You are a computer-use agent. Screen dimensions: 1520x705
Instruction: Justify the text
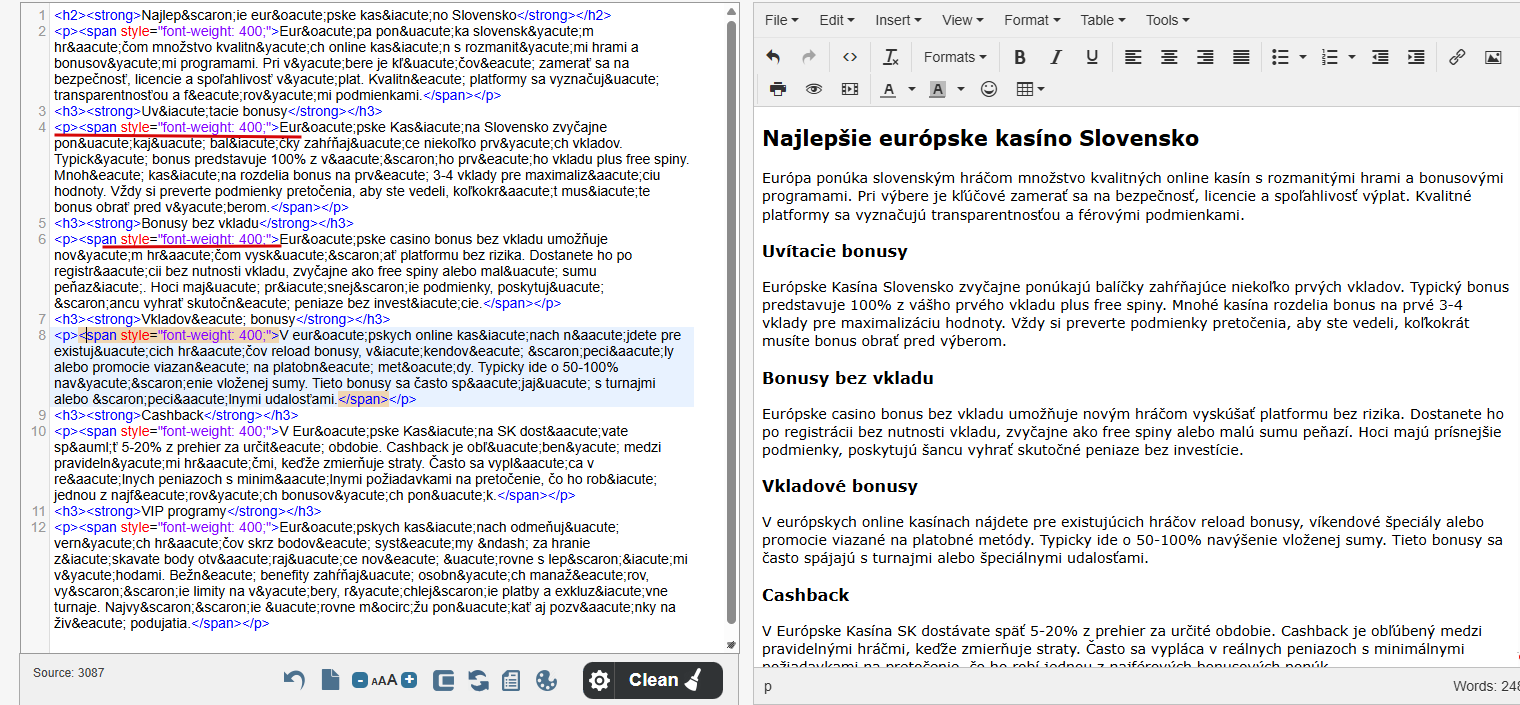[1241, 57]
